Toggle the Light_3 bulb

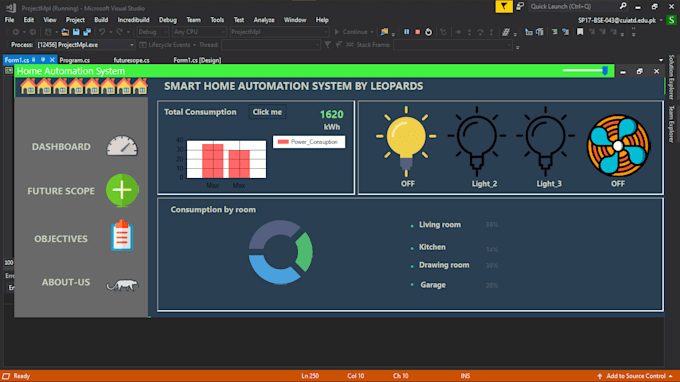pos(545,141)
